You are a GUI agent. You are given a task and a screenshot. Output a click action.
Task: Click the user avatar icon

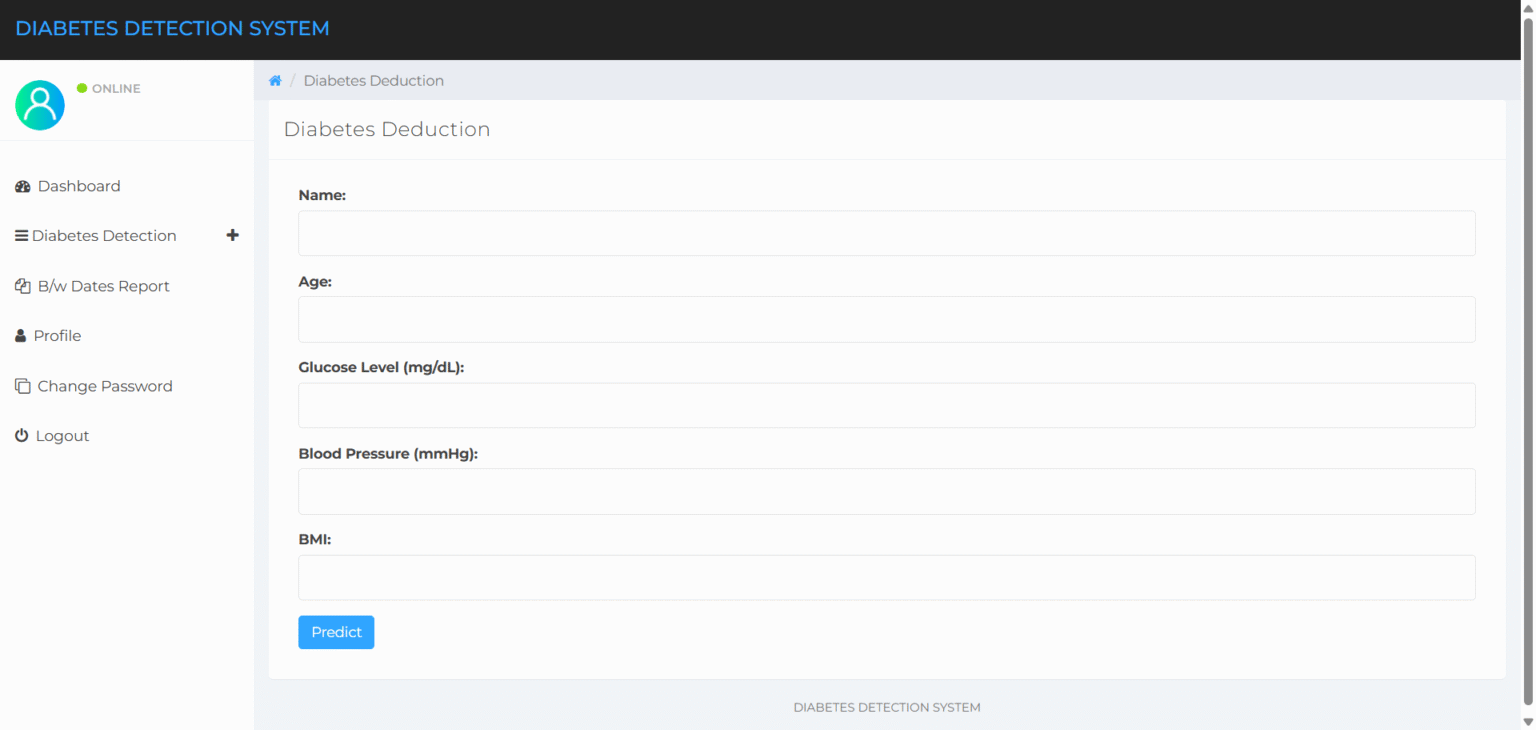click(x=40, y=105)
